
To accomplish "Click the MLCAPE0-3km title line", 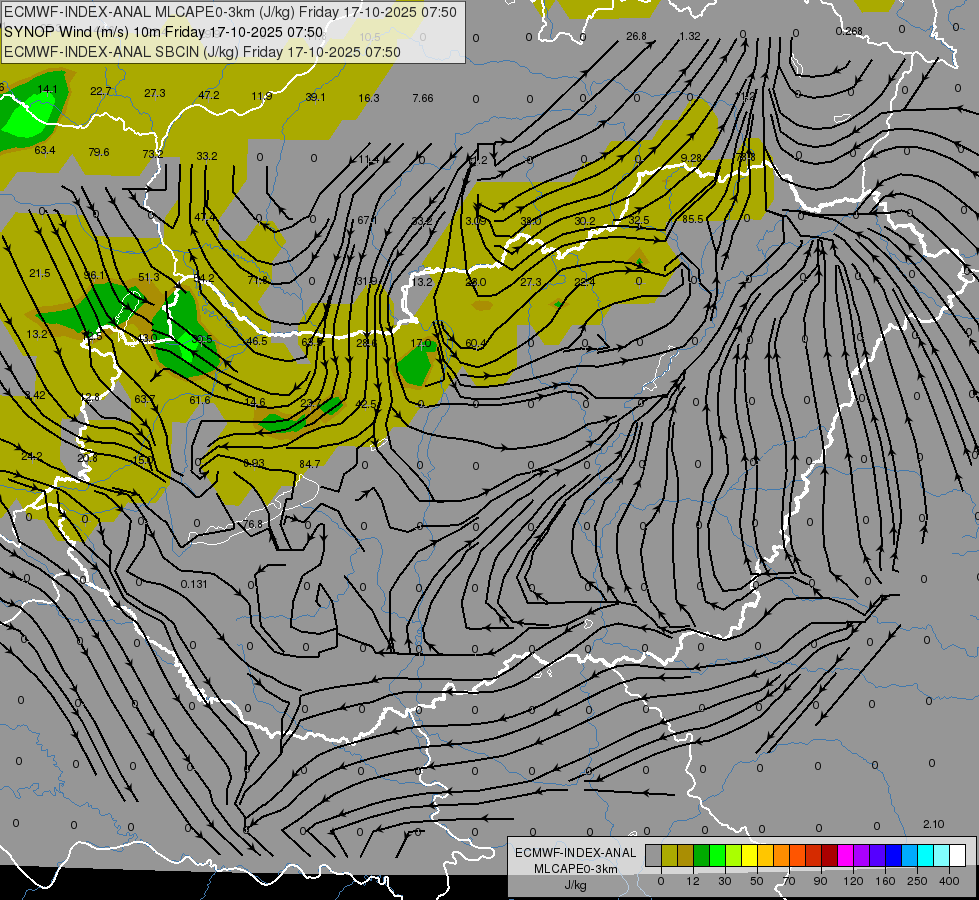I will click(230, 12).
